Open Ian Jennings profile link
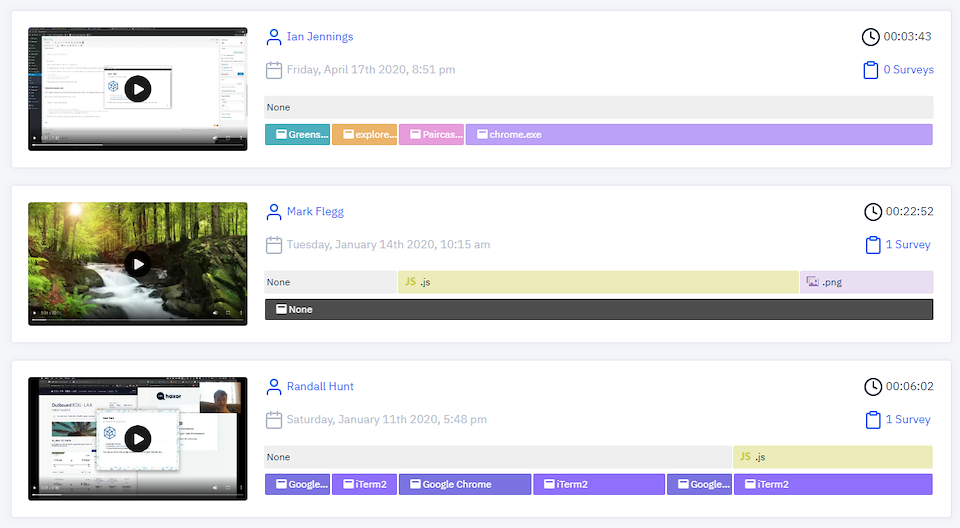Viewport: 960px width, 528px height. tap(320, 37)
